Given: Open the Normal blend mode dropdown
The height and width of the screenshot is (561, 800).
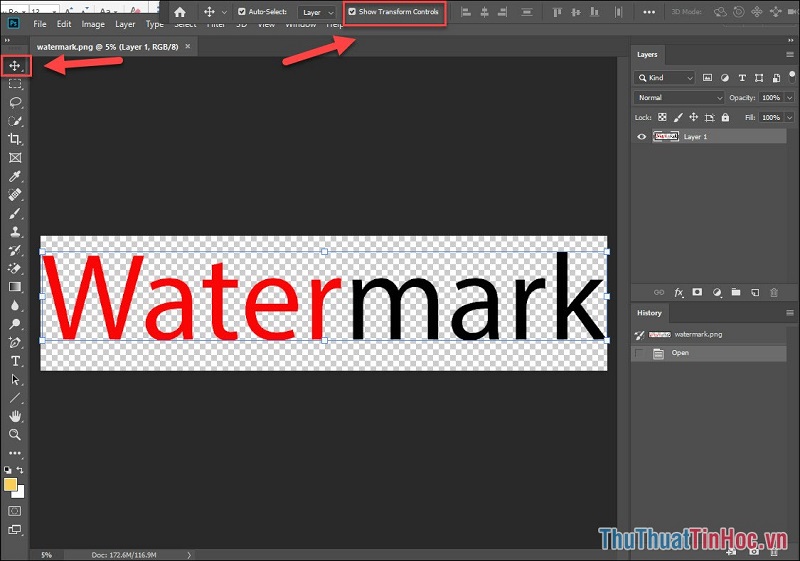Looking at the screenshot, I should (679, 97).
